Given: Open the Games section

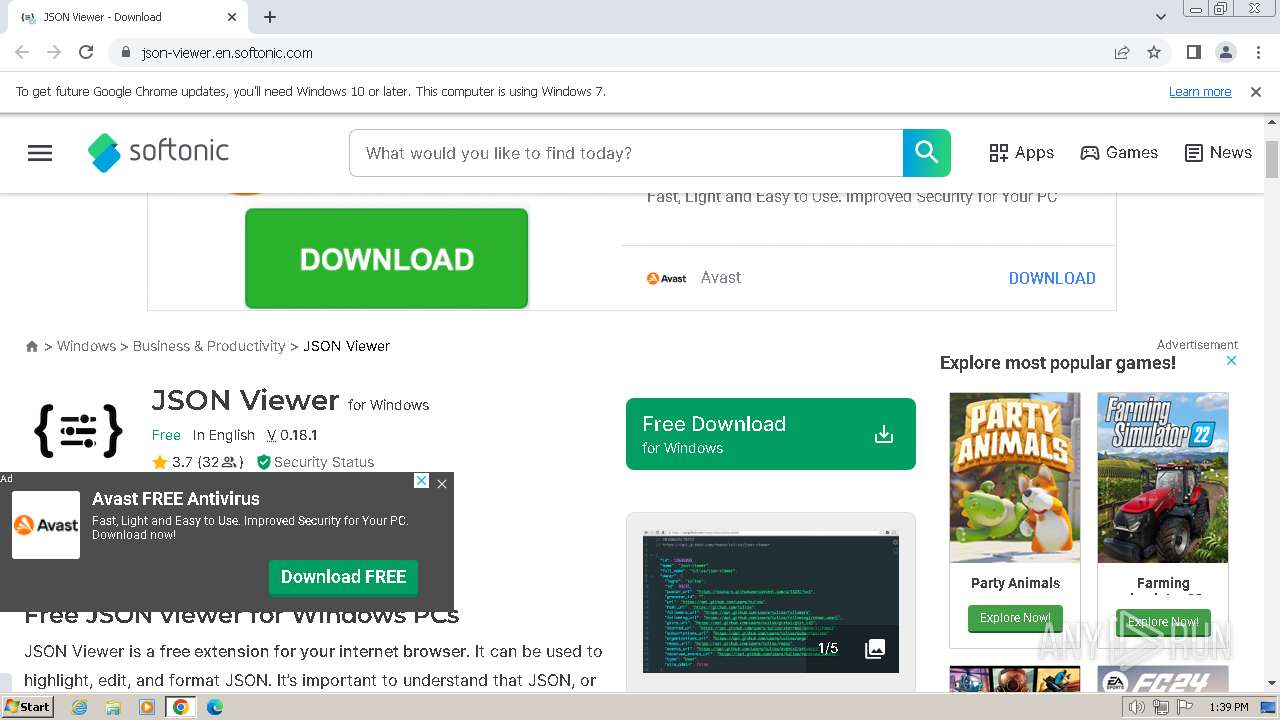Looking at the screenshot, I should [x=1119, y=153].
